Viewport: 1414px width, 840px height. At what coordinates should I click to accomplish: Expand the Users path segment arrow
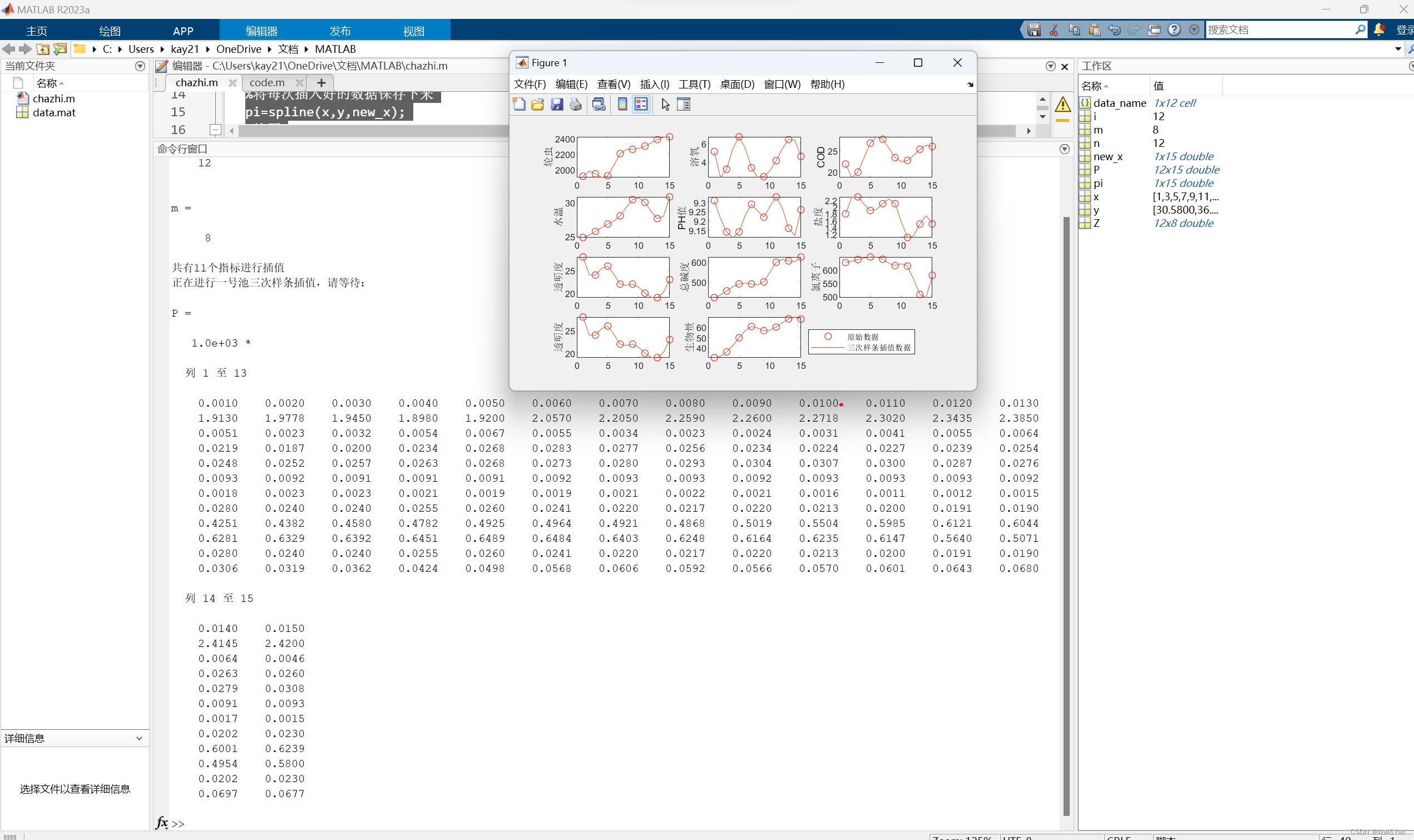point(162,50)
